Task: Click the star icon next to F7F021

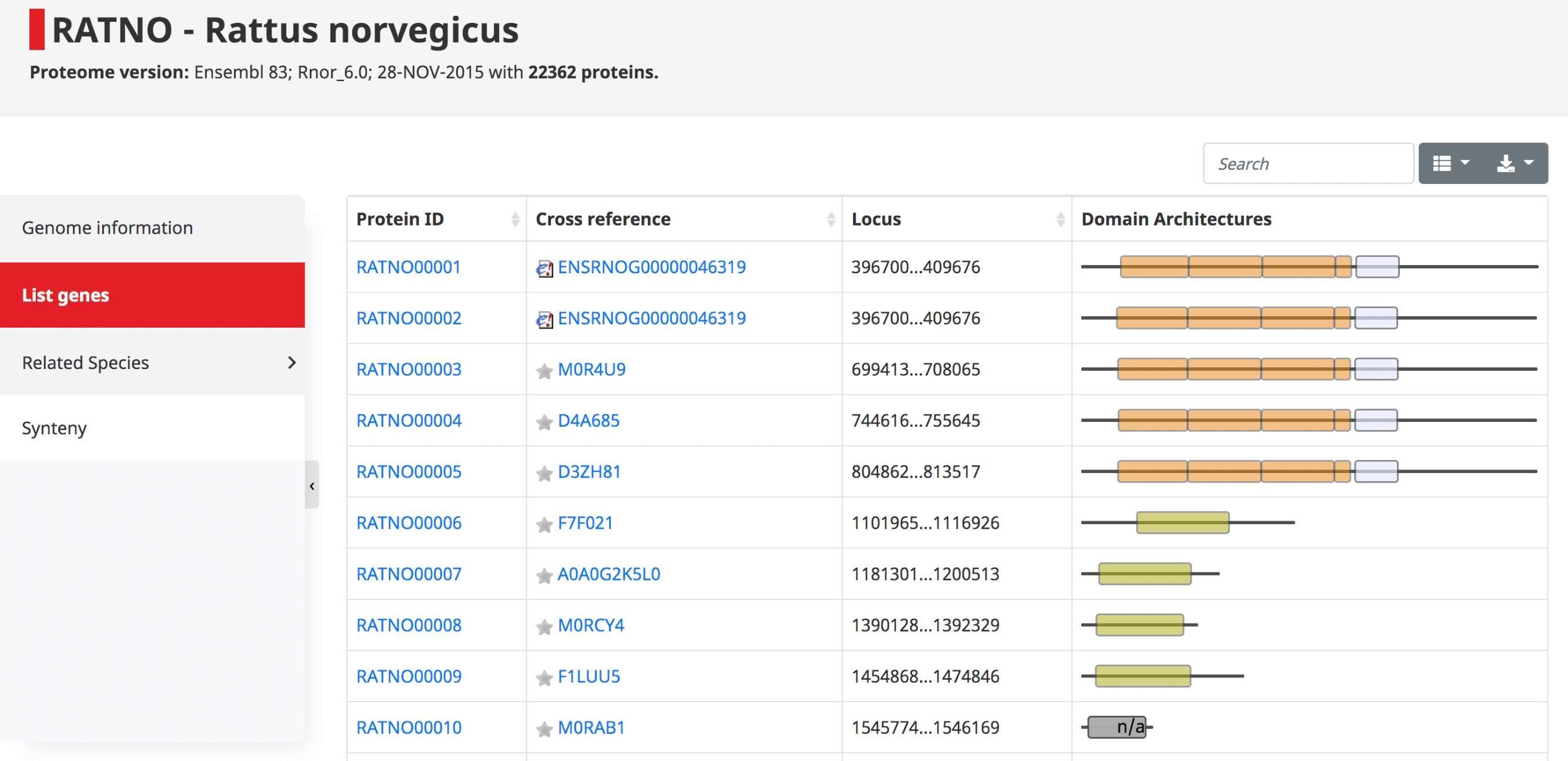Action: pyautogui.click(x=544, y=524)
